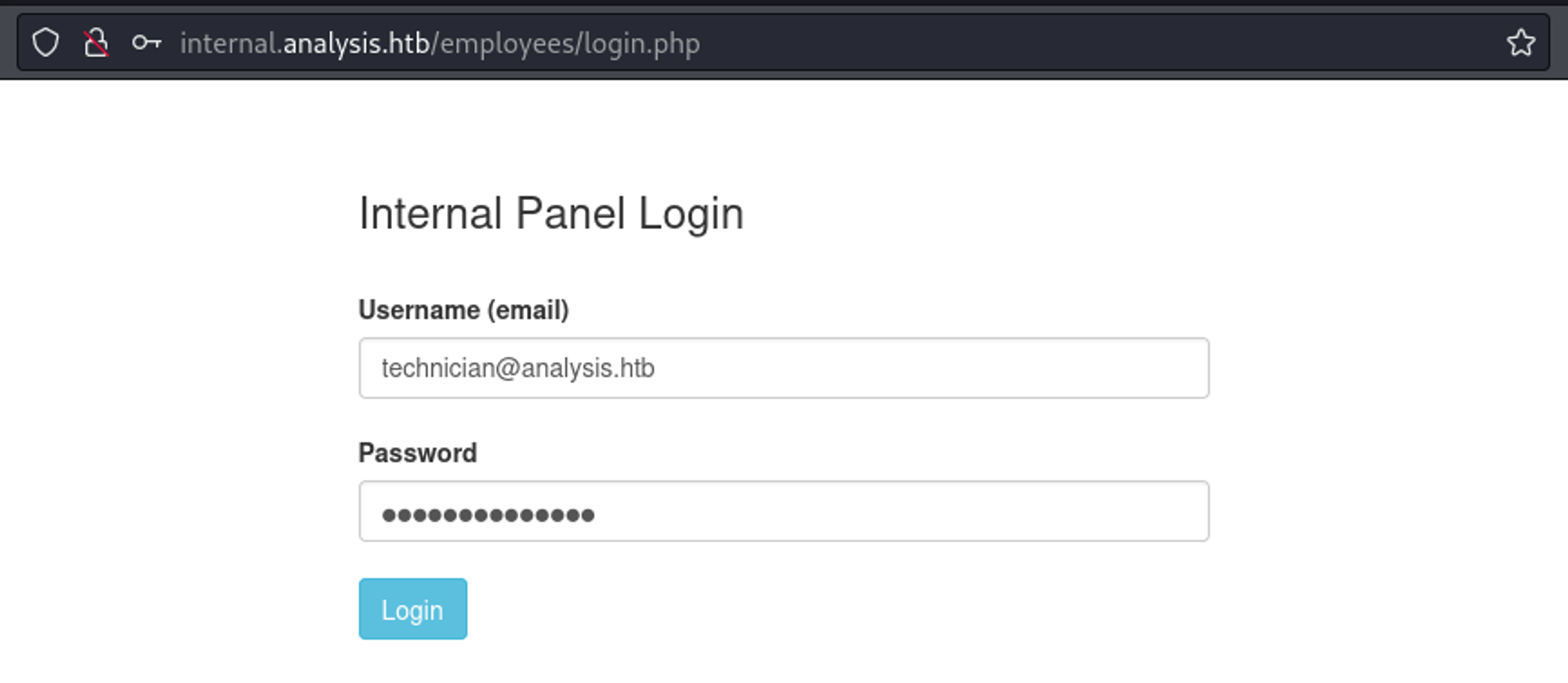The height and width of the screenshot is (683, 1568).
Task: Click the '/employees/login.php' path in URL
Action: 564,43
